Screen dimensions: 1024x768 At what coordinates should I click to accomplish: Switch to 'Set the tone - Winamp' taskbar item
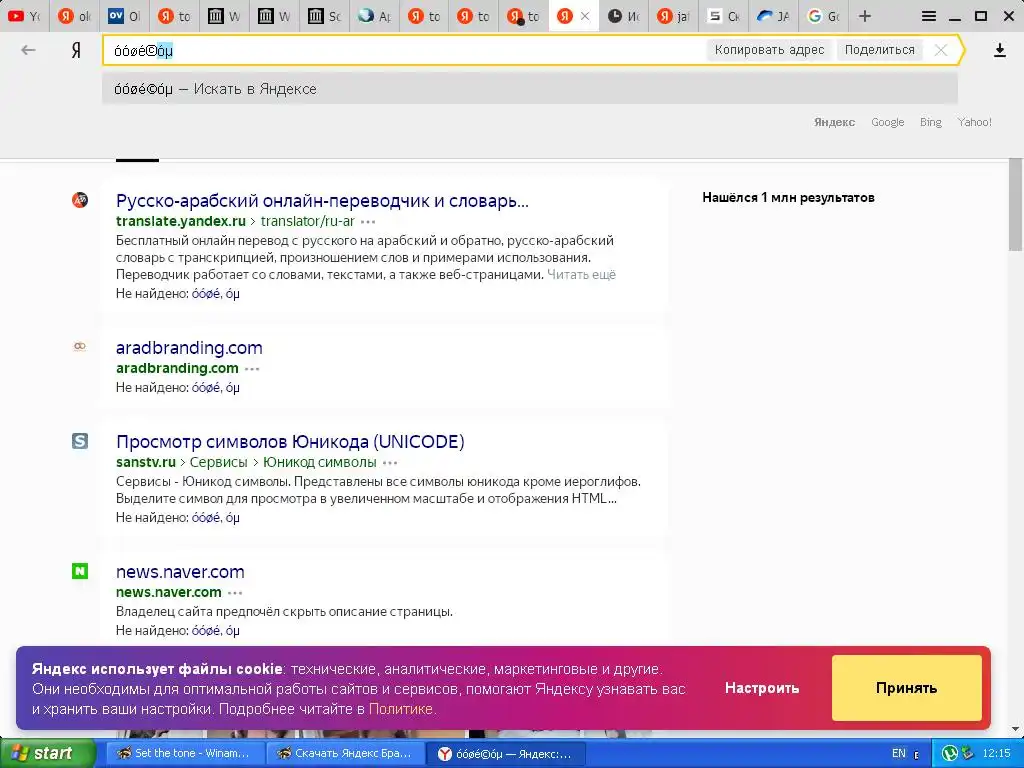[185, 753]
